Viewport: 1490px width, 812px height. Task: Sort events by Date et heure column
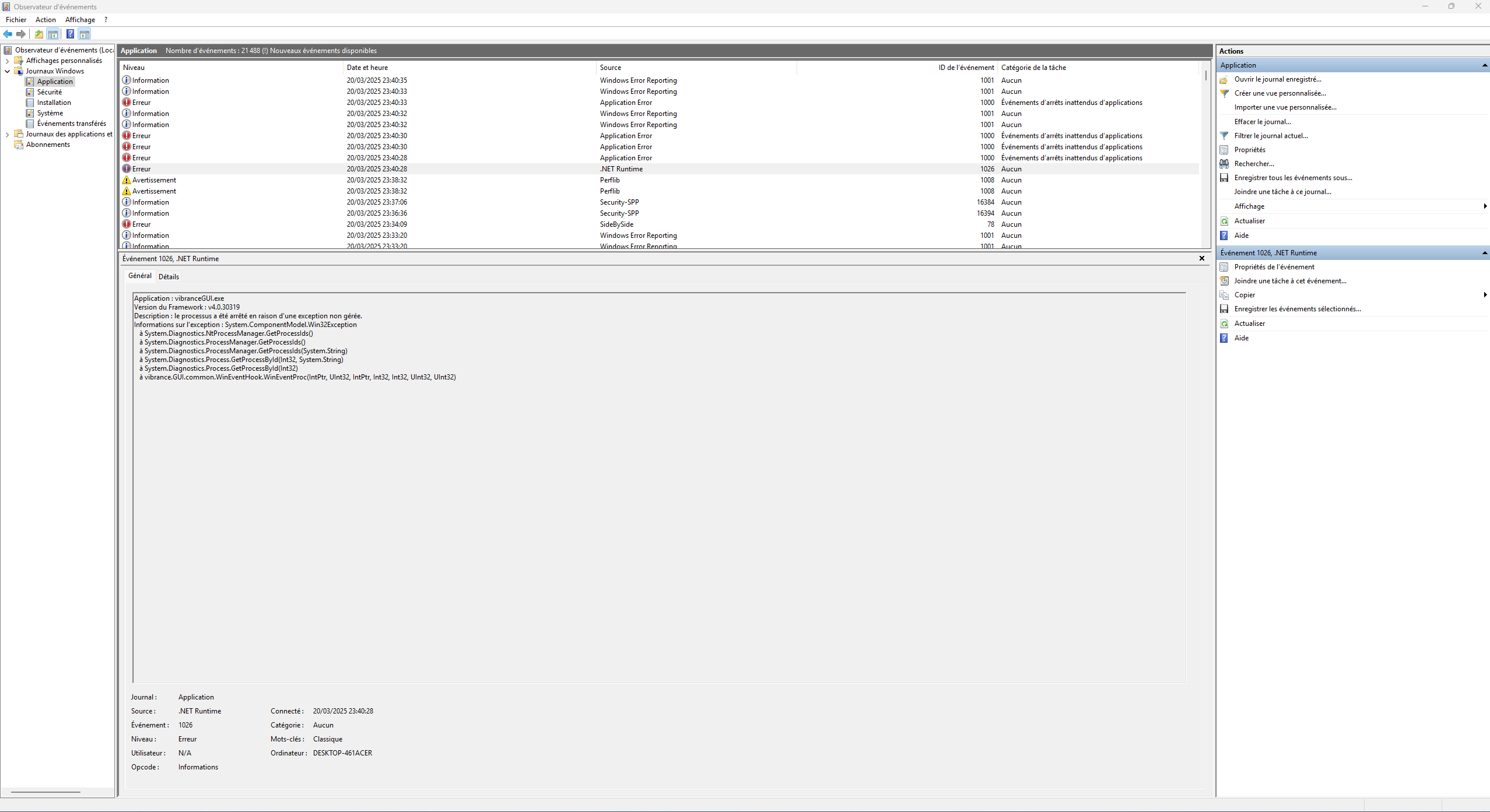click(x=367, y=68)
